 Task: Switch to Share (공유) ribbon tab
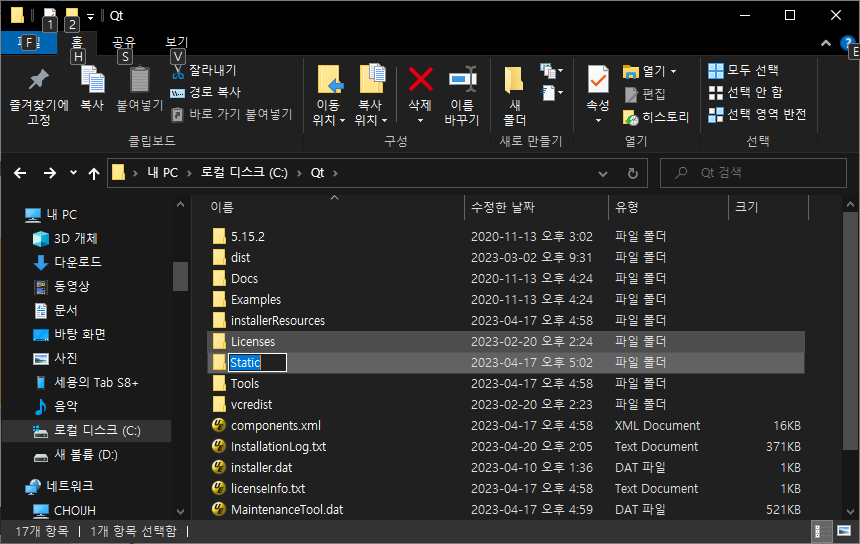124,43
